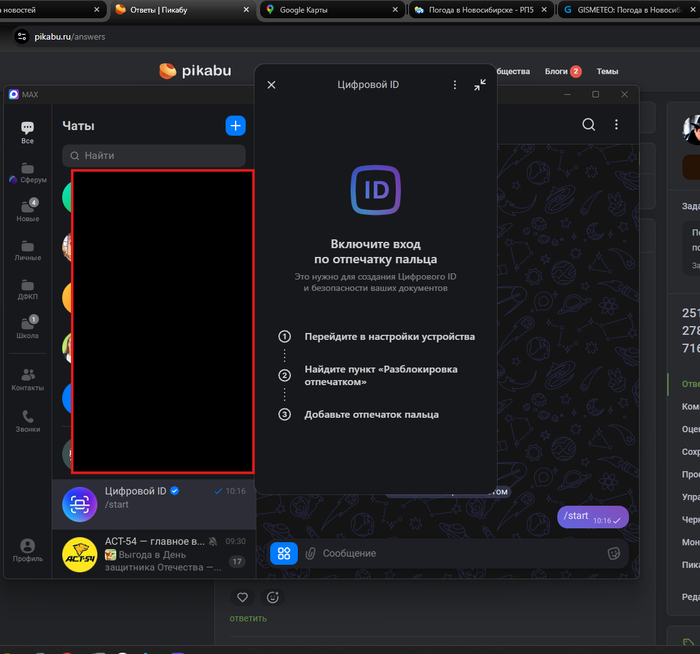Click the Чаты heading in MAX
This screenshot has height=654, width=700.
pos(78,126)
